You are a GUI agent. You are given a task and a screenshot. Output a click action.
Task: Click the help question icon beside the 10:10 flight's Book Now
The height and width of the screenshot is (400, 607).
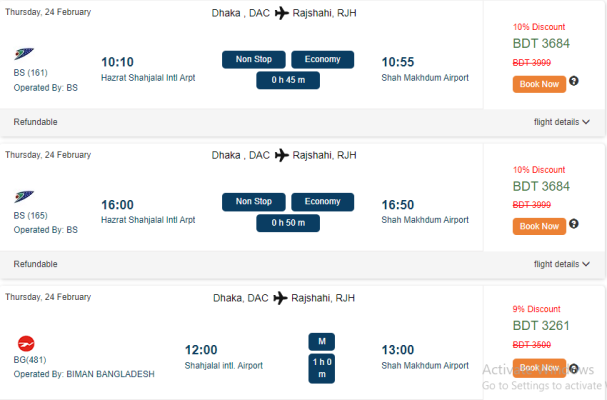[574, 81]
